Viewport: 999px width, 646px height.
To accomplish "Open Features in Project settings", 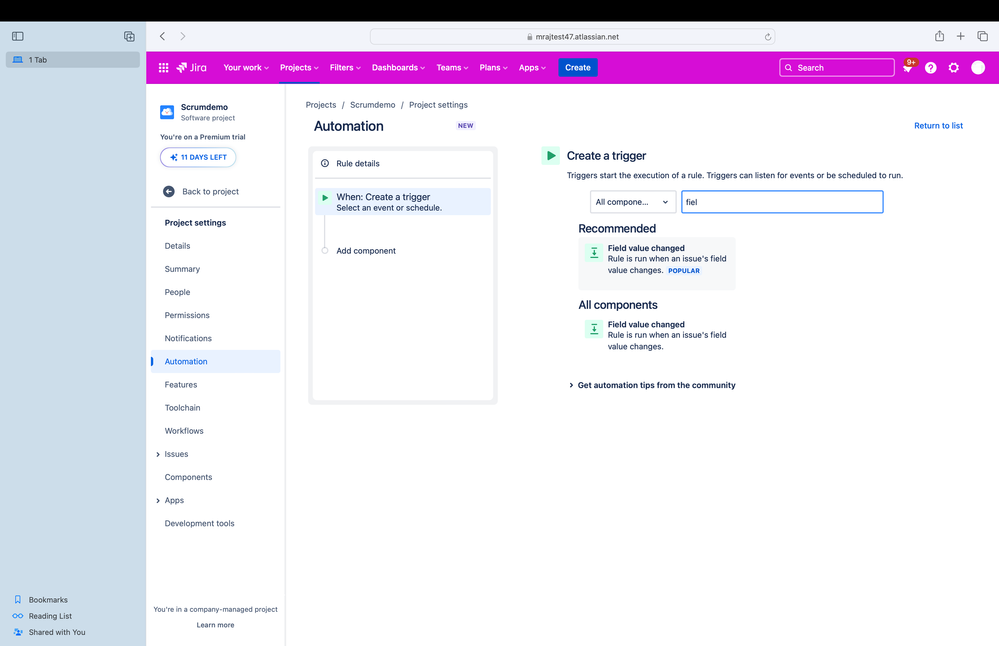I will coord(215,385).
